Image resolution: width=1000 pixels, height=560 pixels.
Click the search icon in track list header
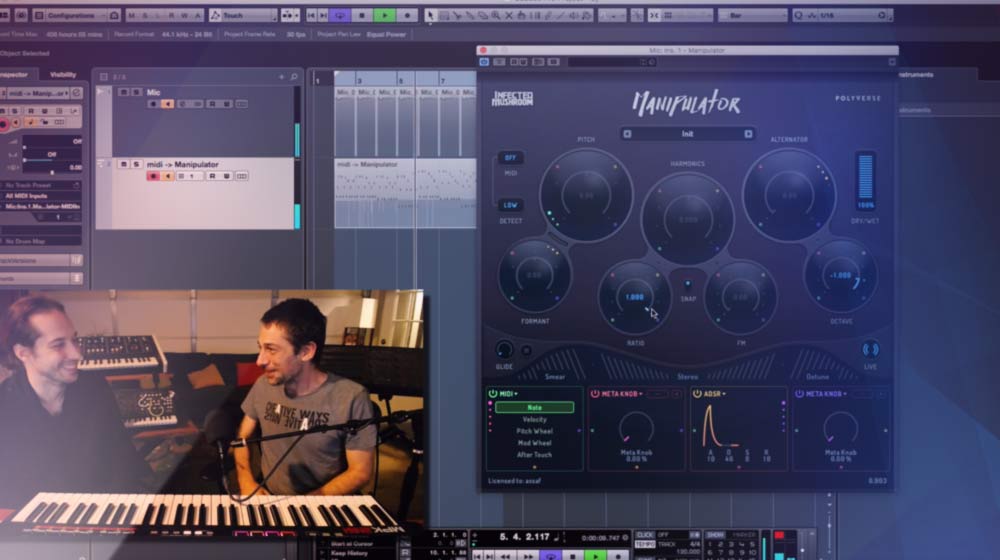(x=294, y=76)
